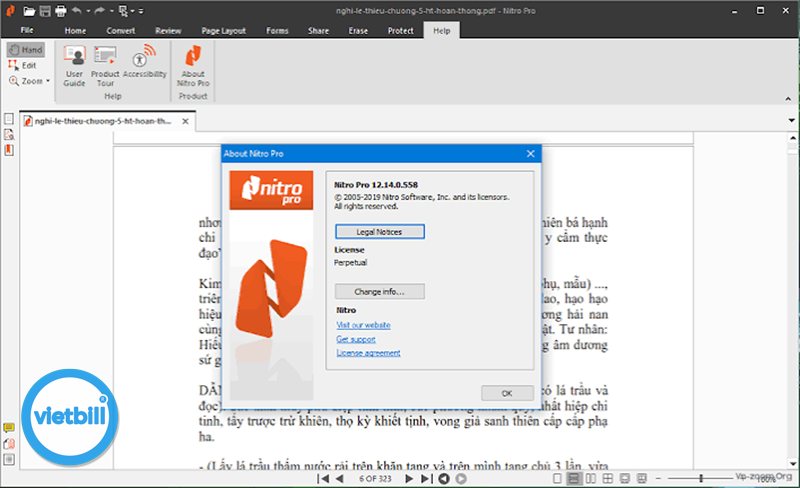Click the select tool icon in quick access toolbar
This screenshot has height=488, width=800.
(123, 11)
